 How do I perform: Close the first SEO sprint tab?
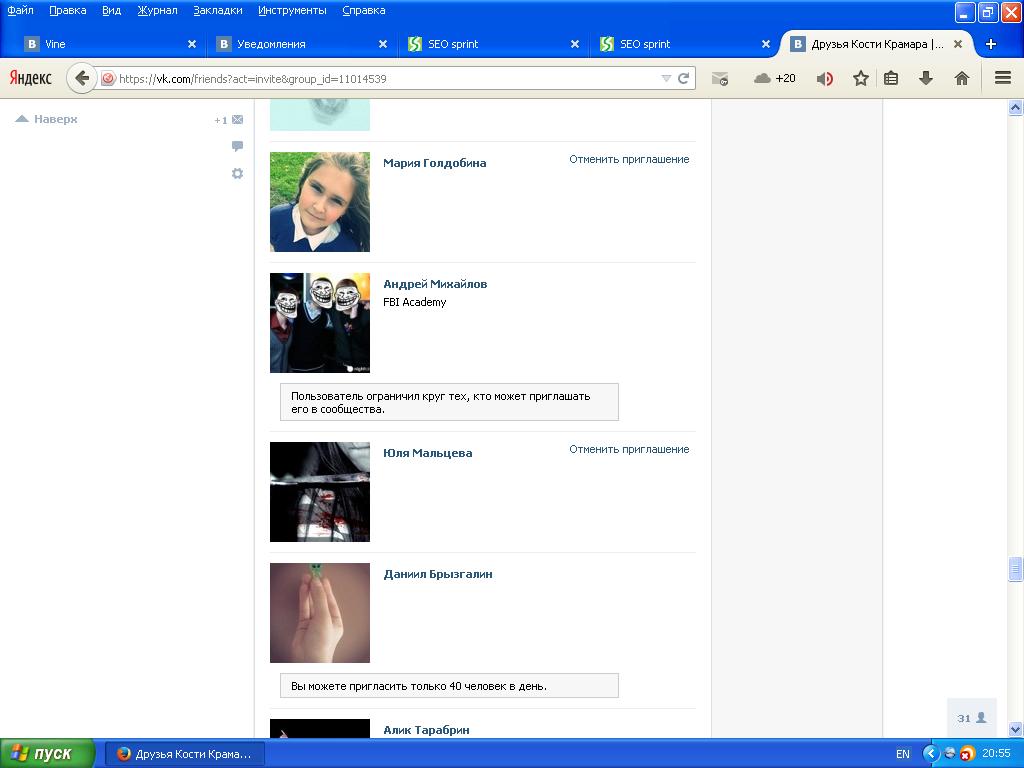pyautogui.click(x=575, y=44)
